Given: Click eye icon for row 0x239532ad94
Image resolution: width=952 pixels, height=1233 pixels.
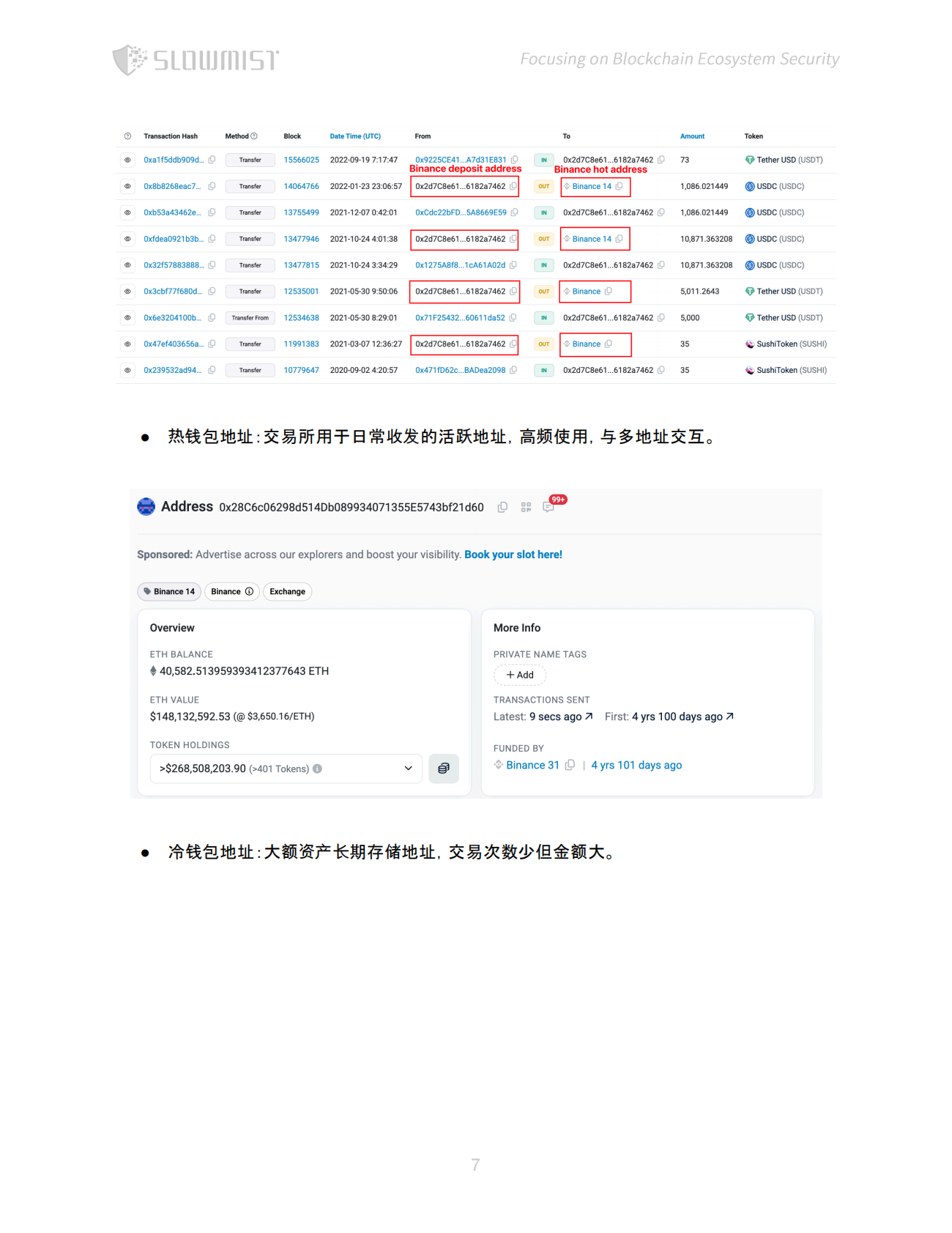Looking at the screenshot, I should pyautogui.click(x=127, y=371).
